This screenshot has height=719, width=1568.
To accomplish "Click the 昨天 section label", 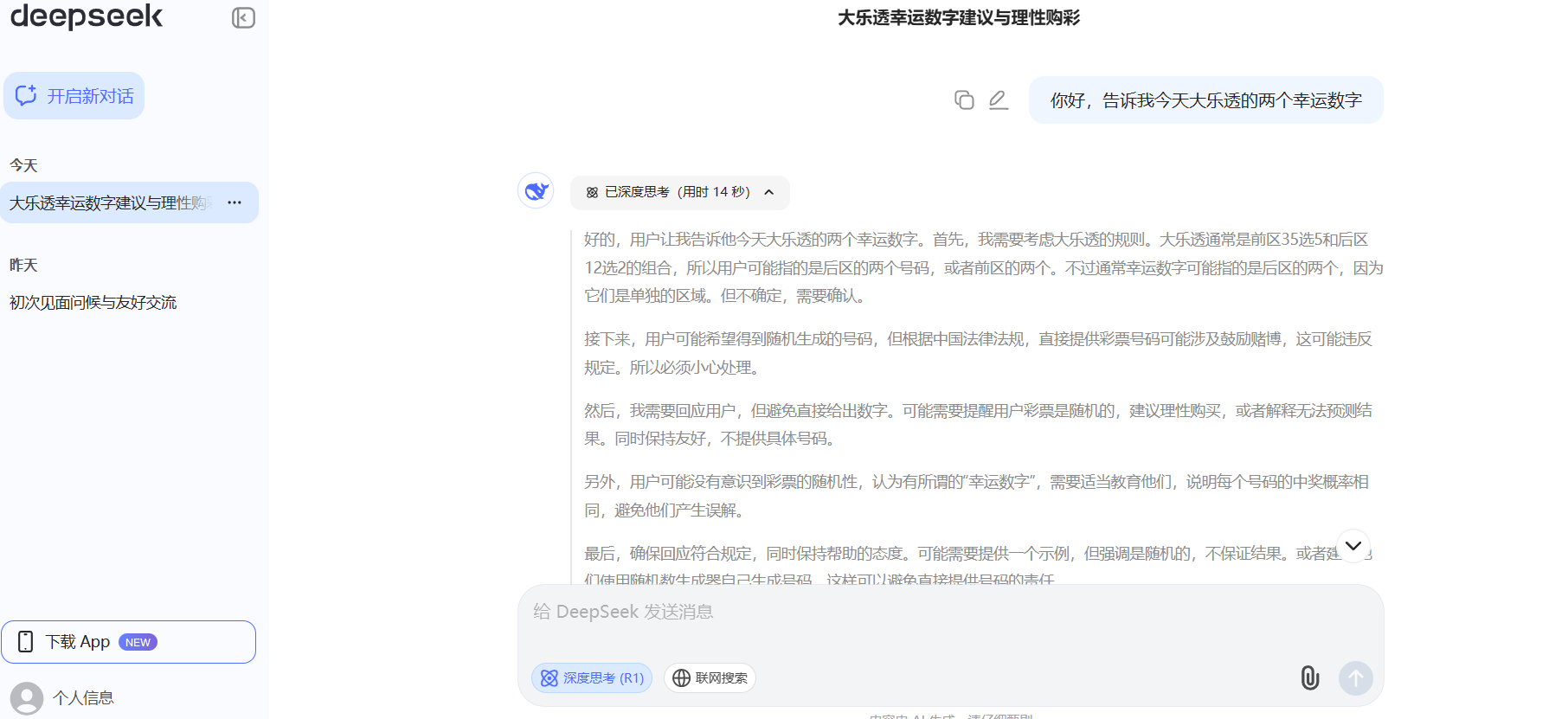I will [23, 265].
